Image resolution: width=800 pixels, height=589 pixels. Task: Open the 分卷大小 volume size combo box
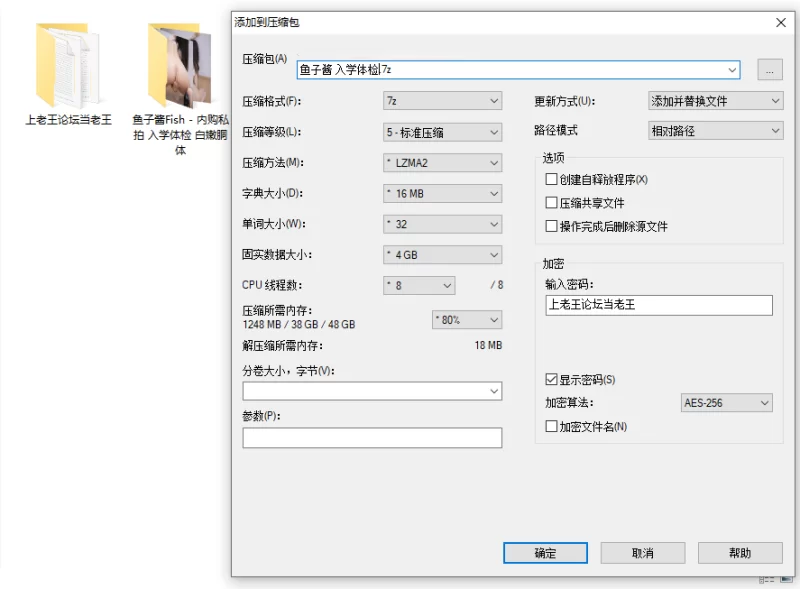click(372, 391)
